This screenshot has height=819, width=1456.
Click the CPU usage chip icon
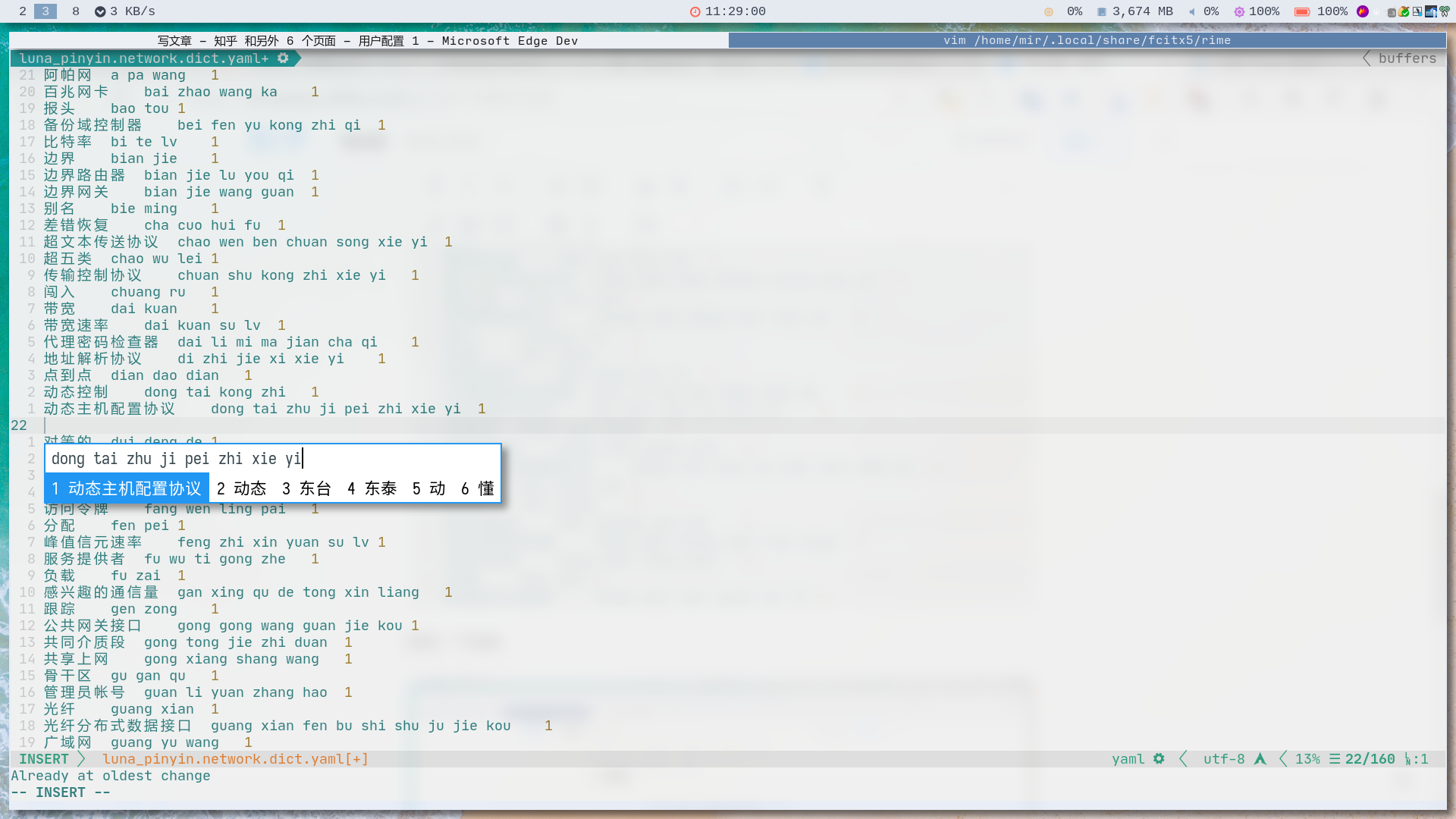pos(1049,11)
